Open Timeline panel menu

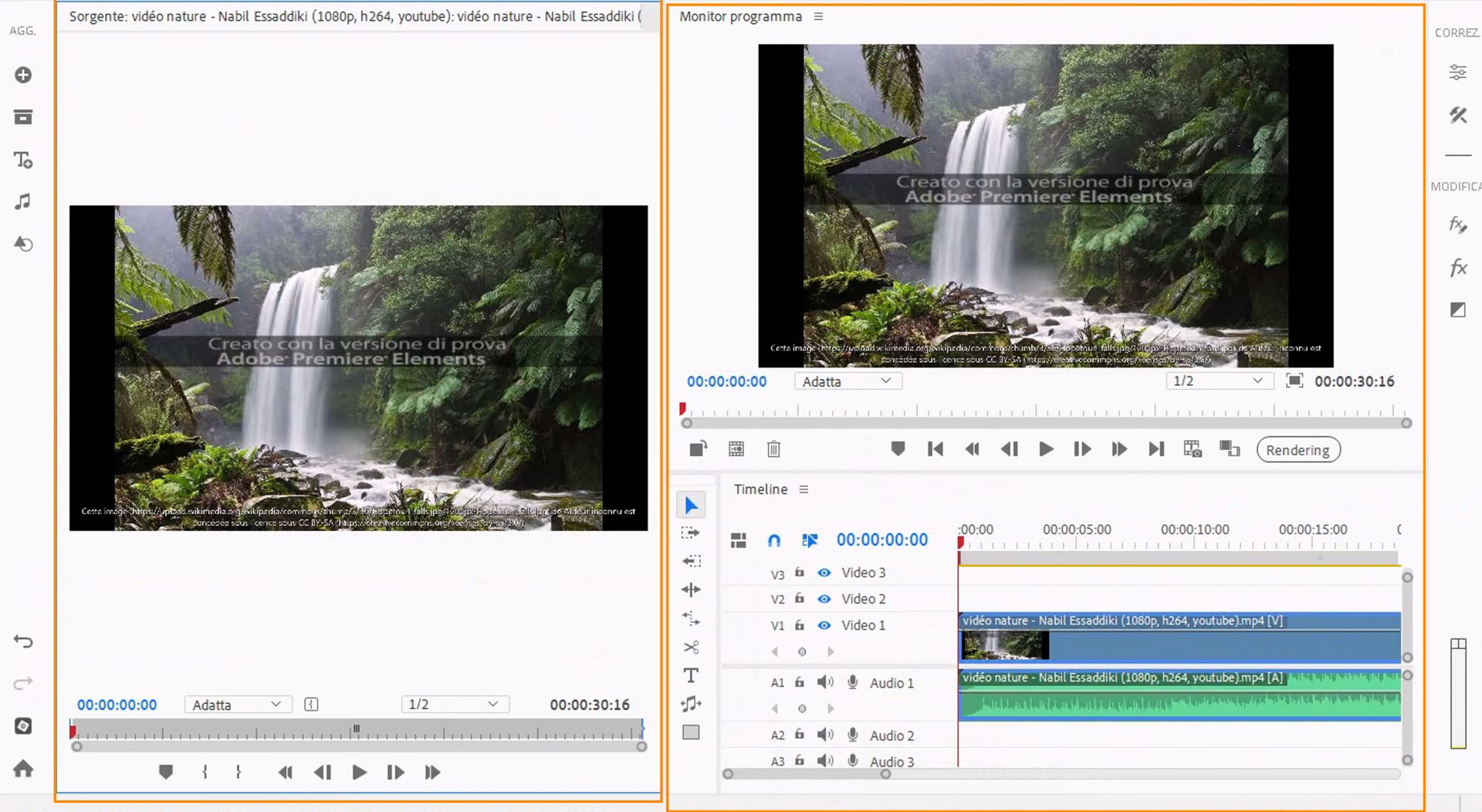[x=804, y=489]
